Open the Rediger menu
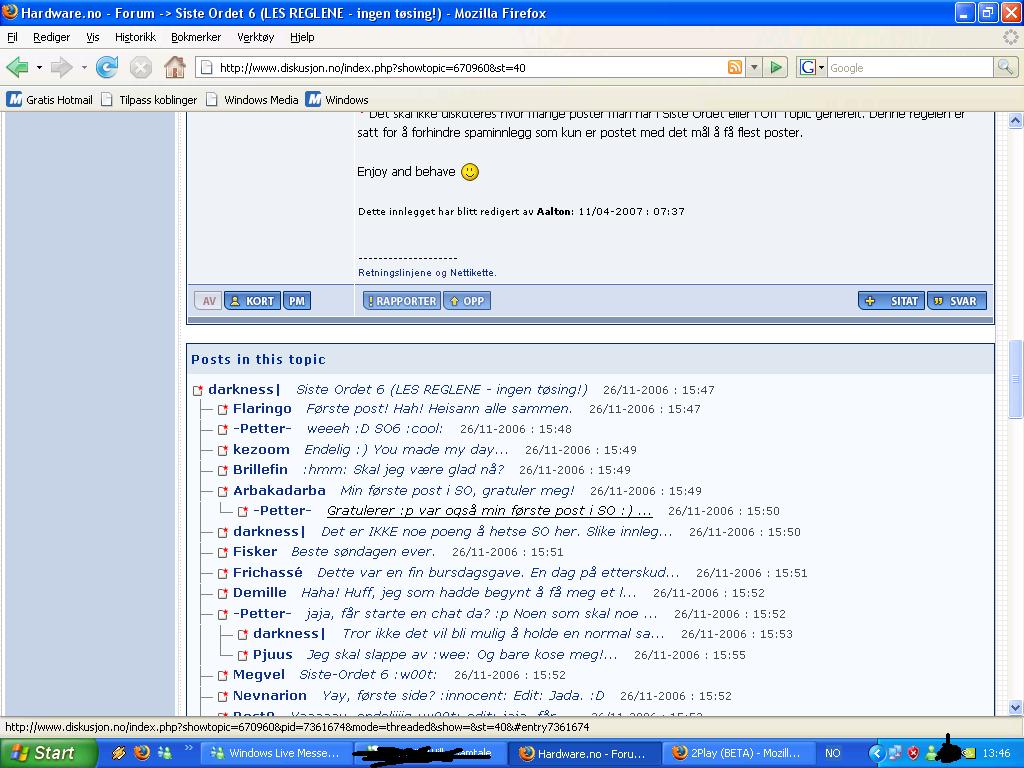This screenshot has height=768, width=1024. [52, 37]
